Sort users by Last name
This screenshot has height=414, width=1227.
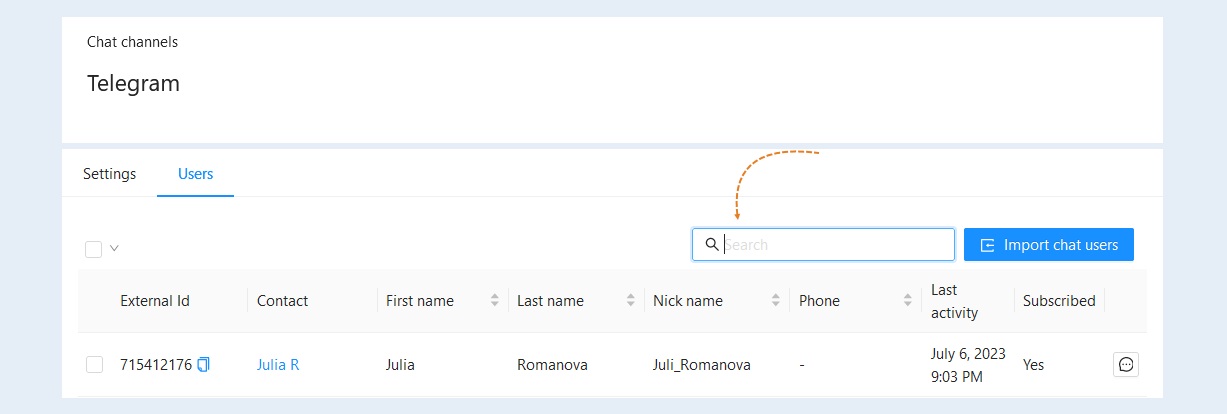(x=631, y=301)
